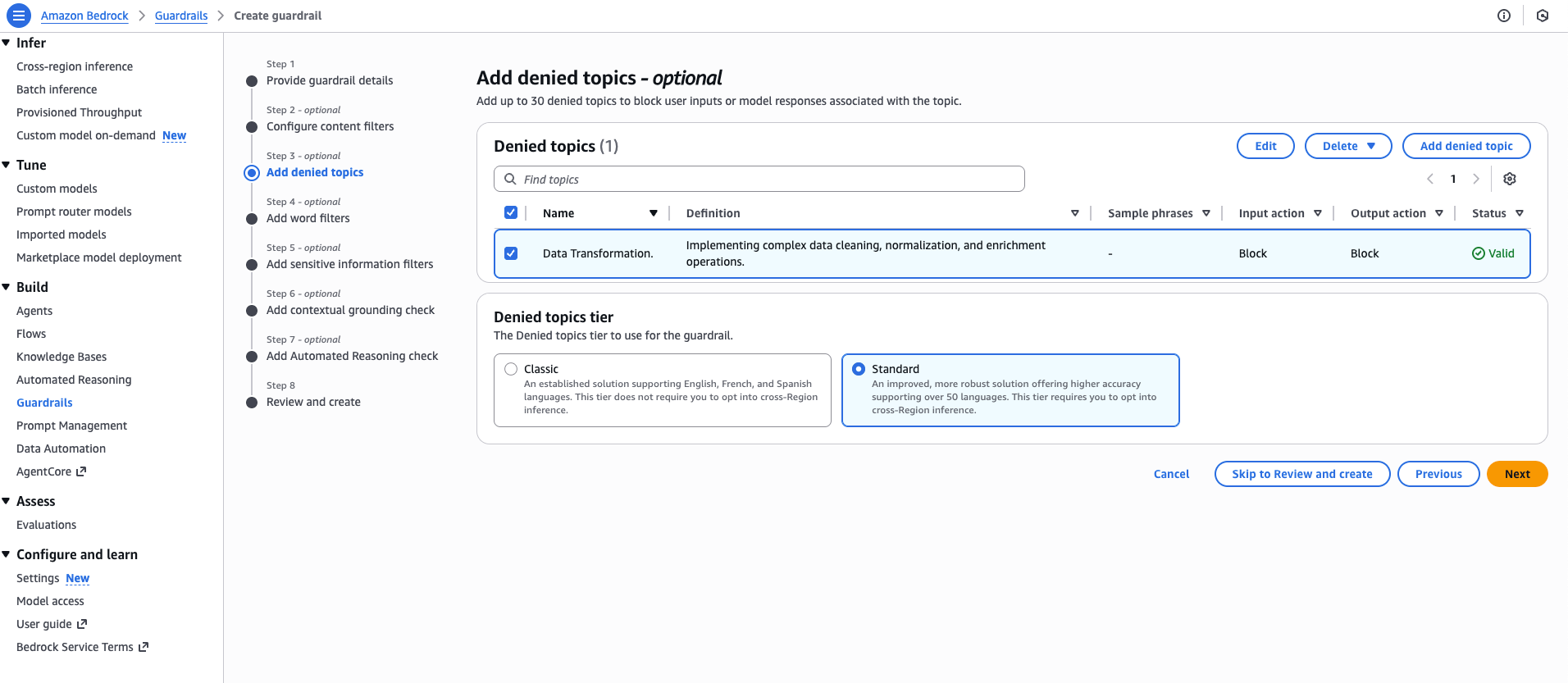The width and height of the screenshot is (1568, 683).
Task: Go to previous page arrow in topics table
Action: pos(1430,179)
